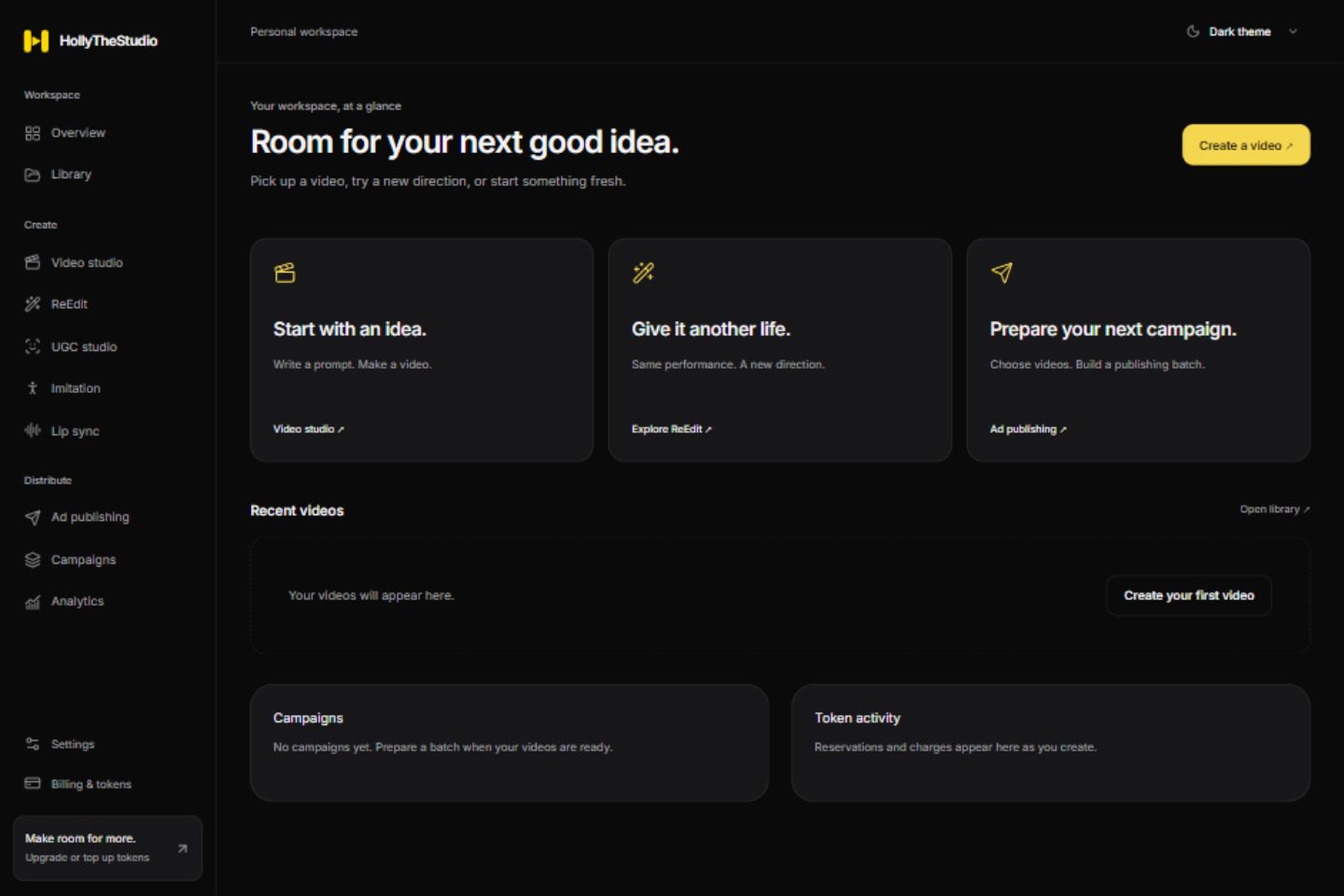Click the yellow Create a video button
1344x896 pixels.
1246,145
